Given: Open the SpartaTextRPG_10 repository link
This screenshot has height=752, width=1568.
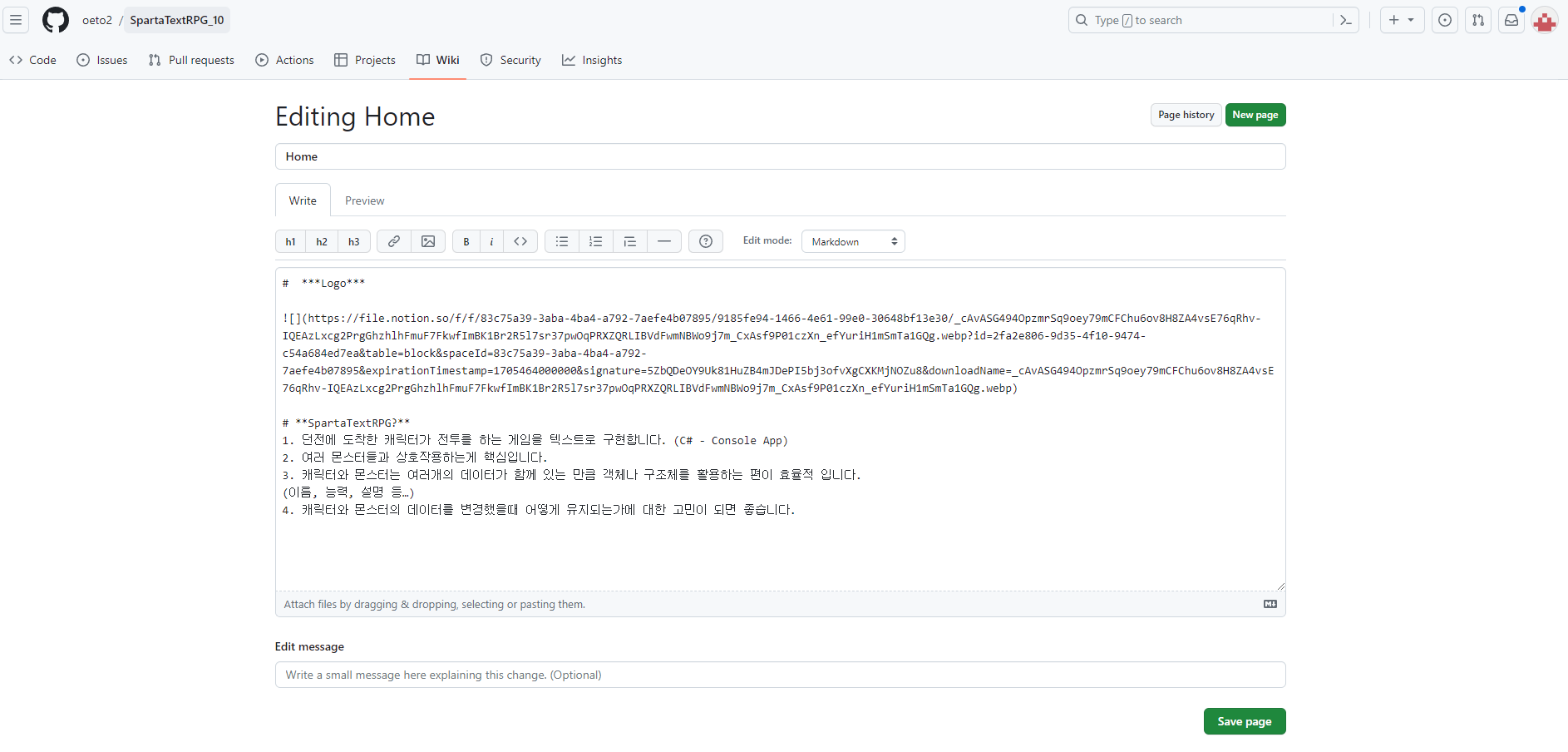Looking at the screenshot, I should point(177,20).
